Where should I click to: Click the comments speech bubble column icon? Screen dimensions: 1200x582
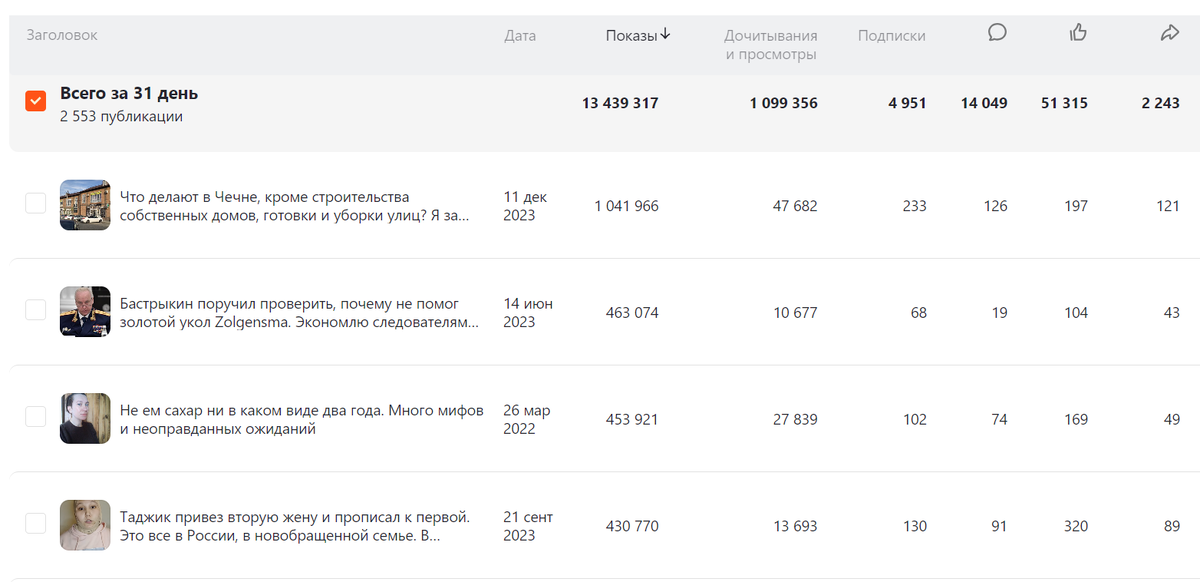[997, 33]
